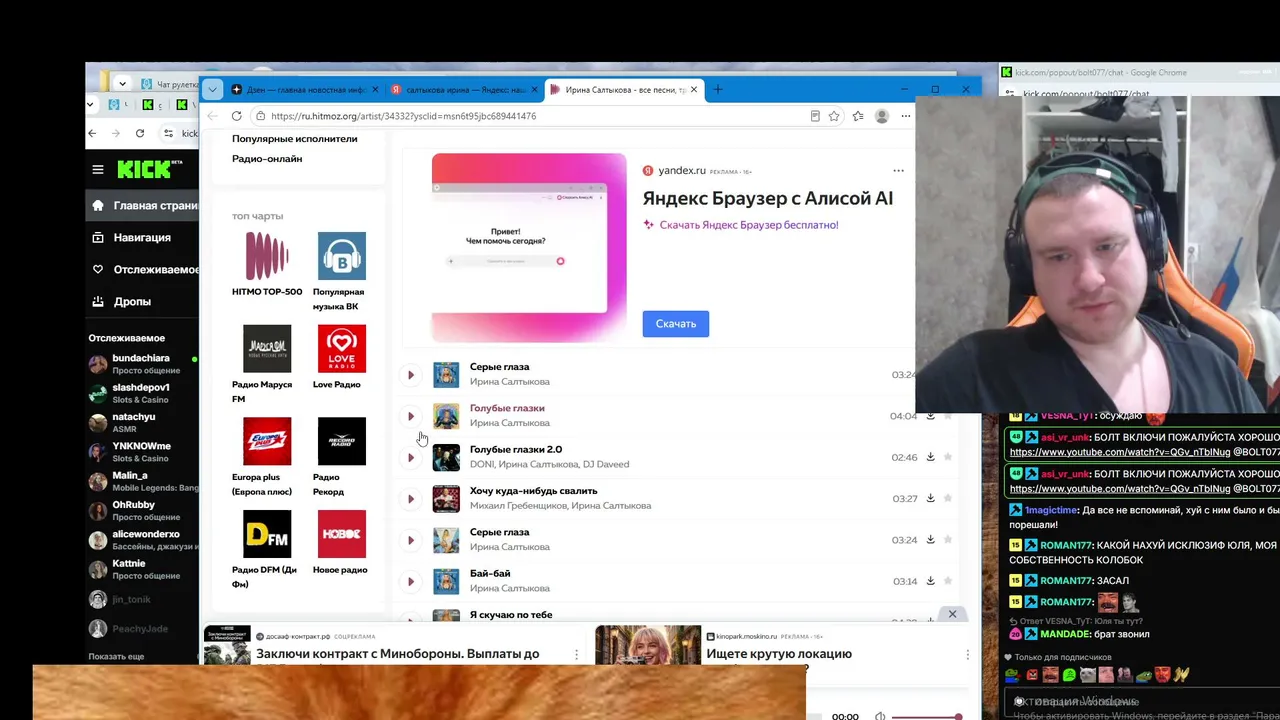Click the blue "Скачать" ad button

[x=676, y=324]
